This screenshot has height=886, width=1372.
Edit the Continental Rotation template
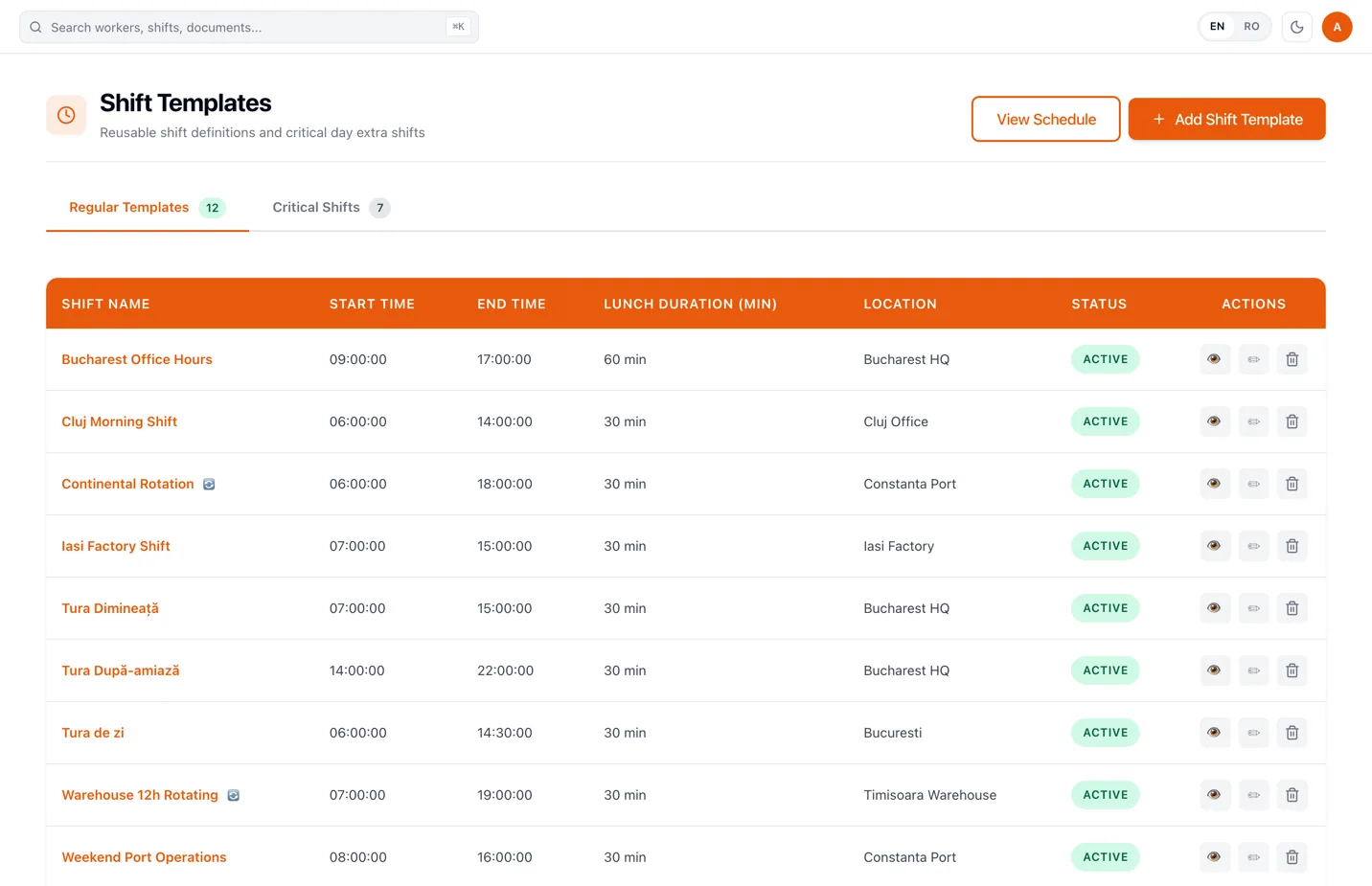(x=1253, y=484)
